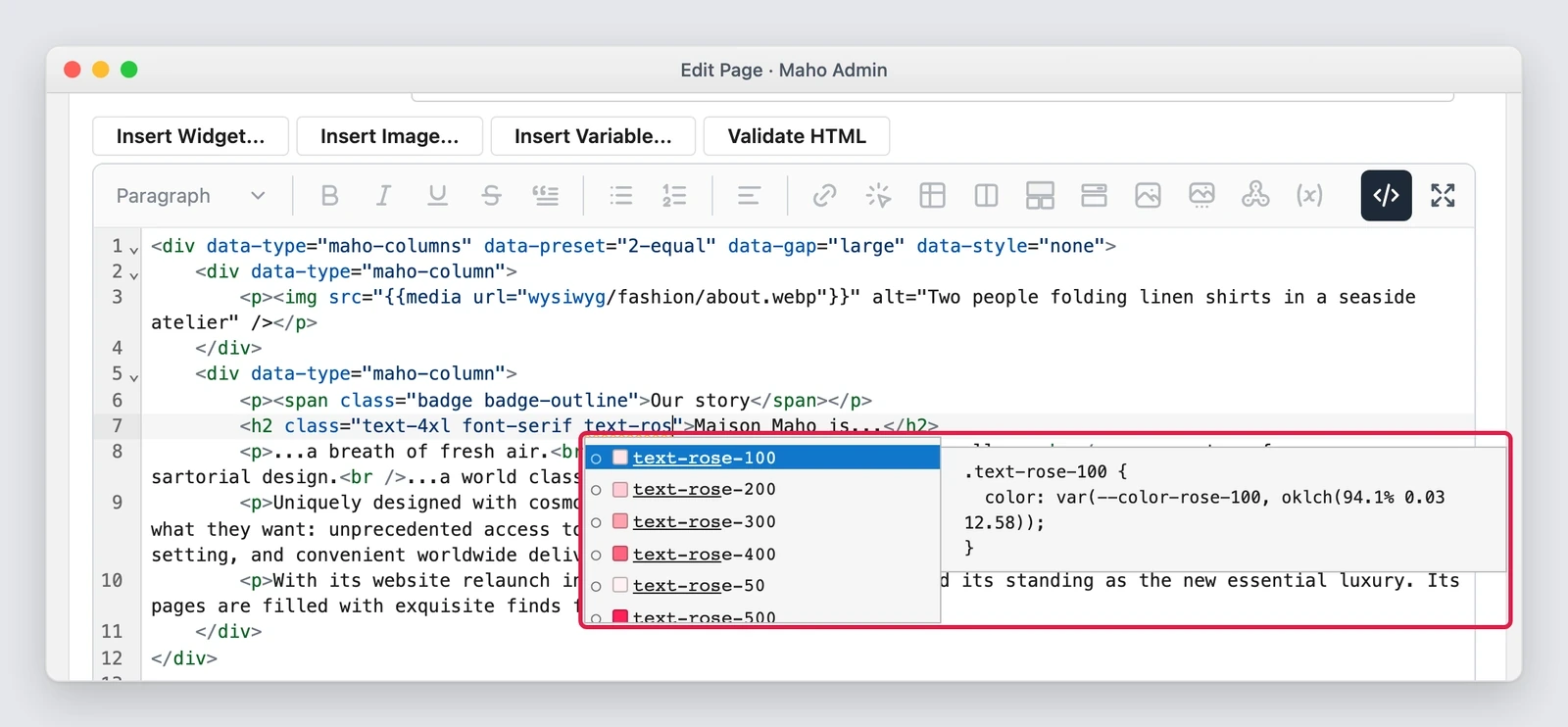
Task: Click the widget cubes toolbar icon
Action: [x=1255, y=196]
